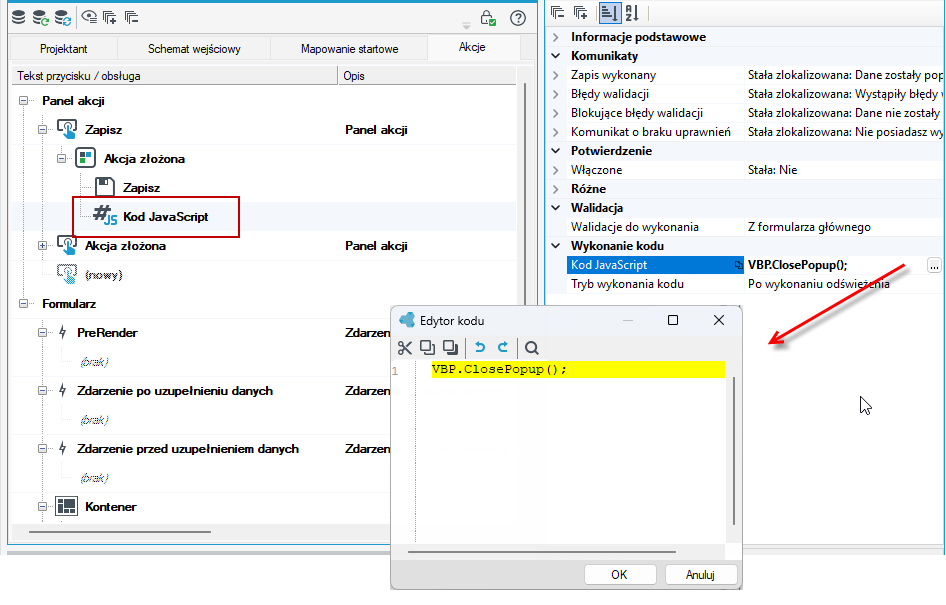Screen dimensions: 946x605
Task: Click the lightning icon next to PreRender
Action: [x=63, y=332]
